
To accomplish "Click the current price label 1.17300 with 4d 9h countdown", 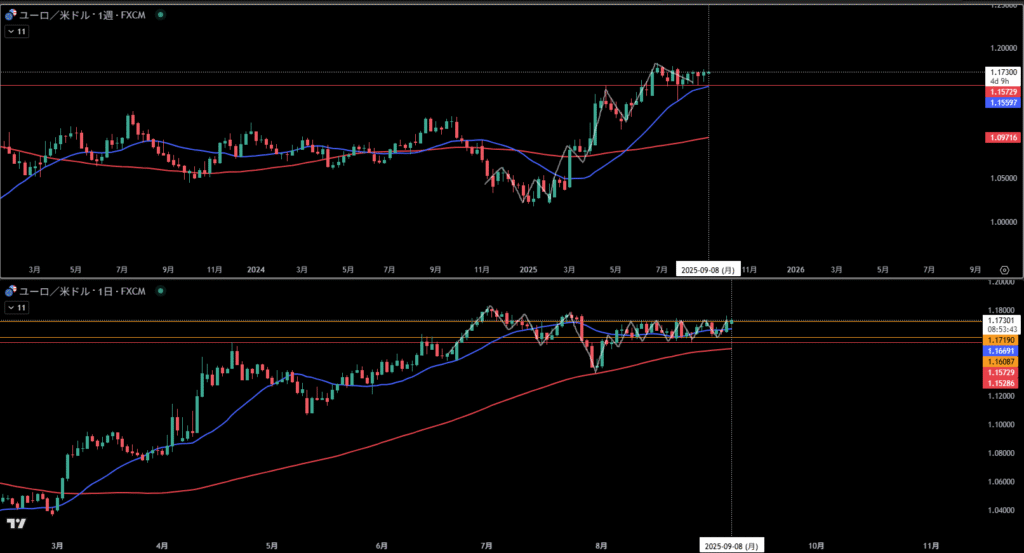I will [1002, 76].
